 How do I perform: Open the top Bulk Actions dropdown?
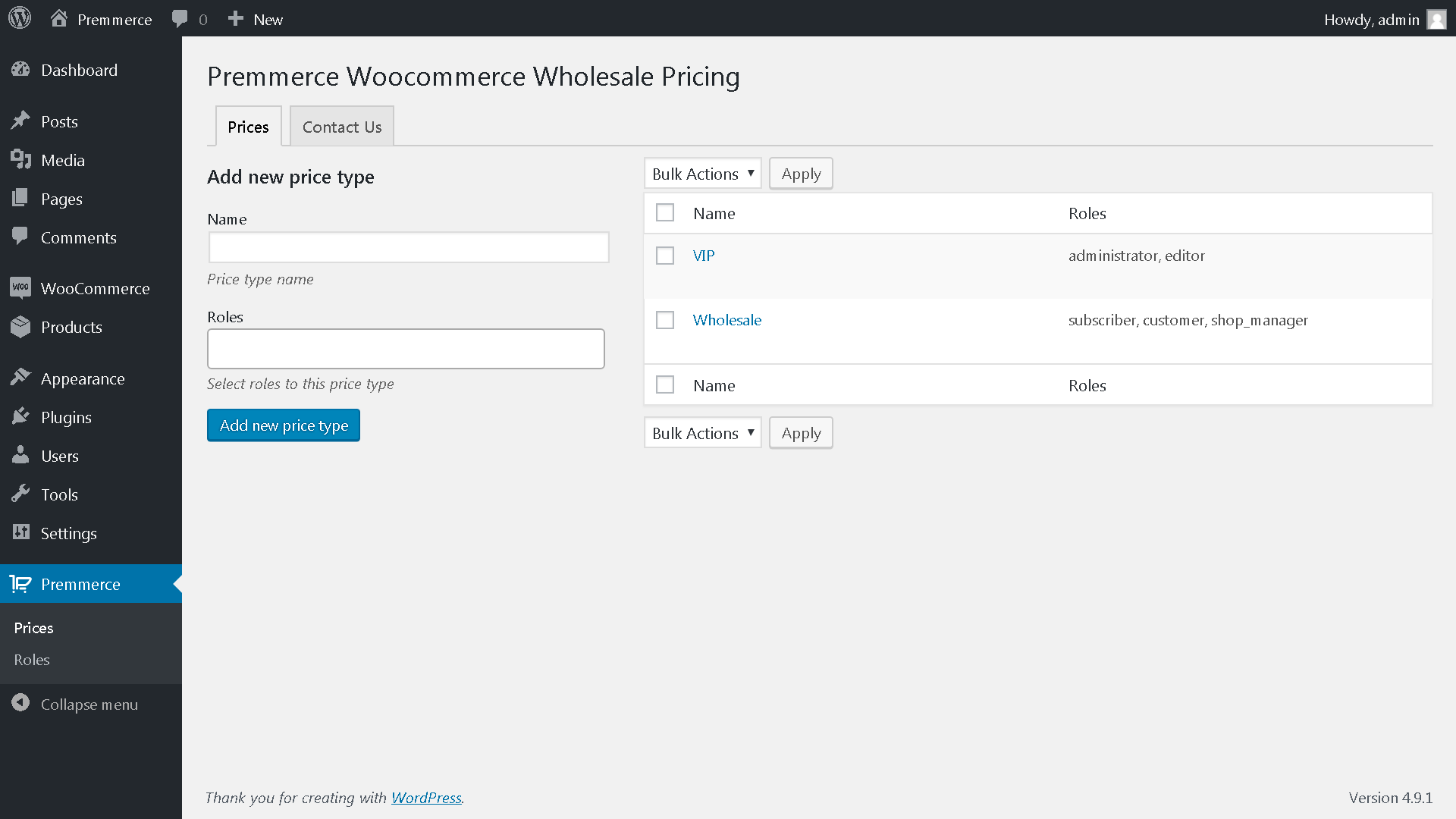(703, 174)
